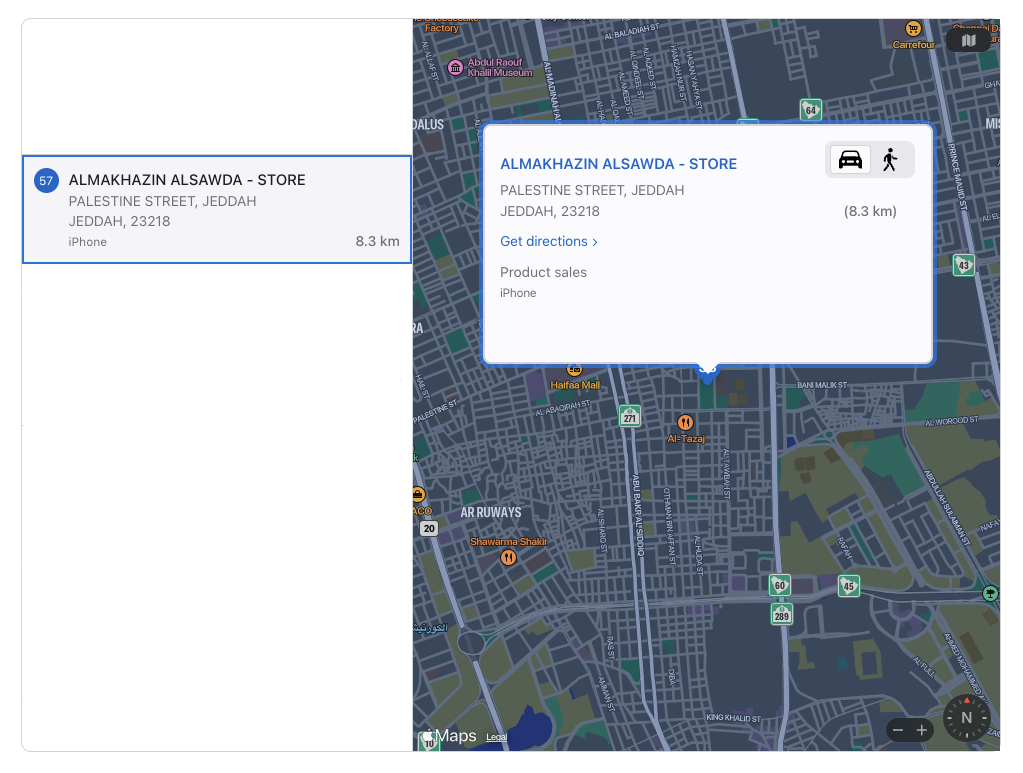This screenshot has height=773, width=1023.
Task: Click the route 271 highway shield
Action: [629, 415]
